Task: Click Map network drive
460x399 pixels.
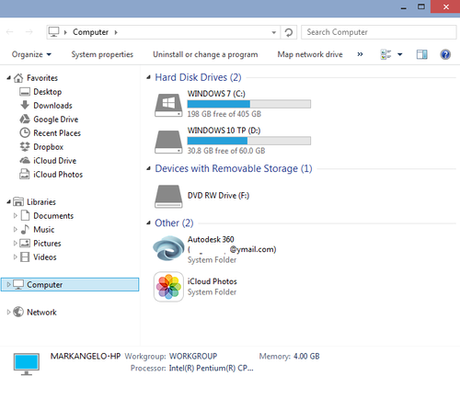Action: point(310,54)
